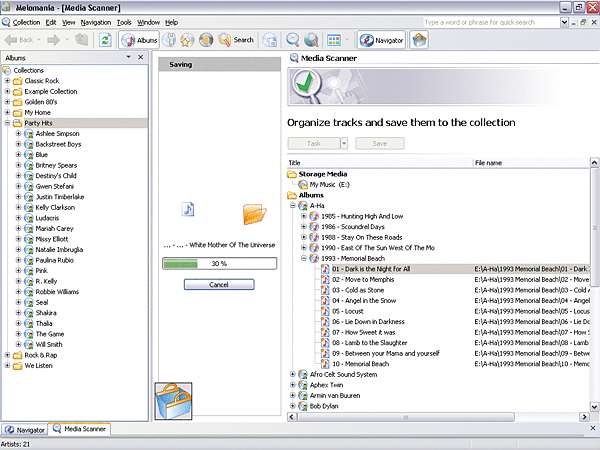This screenshot has width=600, height=450.
Task: Open the Tools menu
Action: pyautogui.click(x=123, y=21)
